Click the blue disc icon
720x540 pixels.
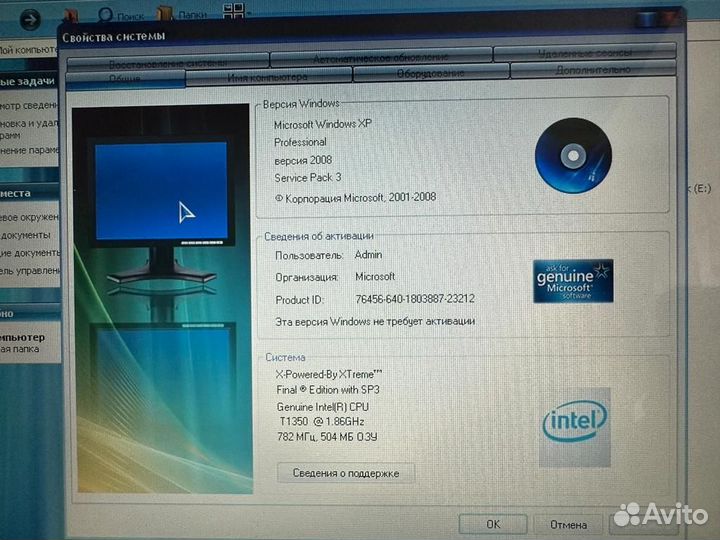[x=573, y=155]
